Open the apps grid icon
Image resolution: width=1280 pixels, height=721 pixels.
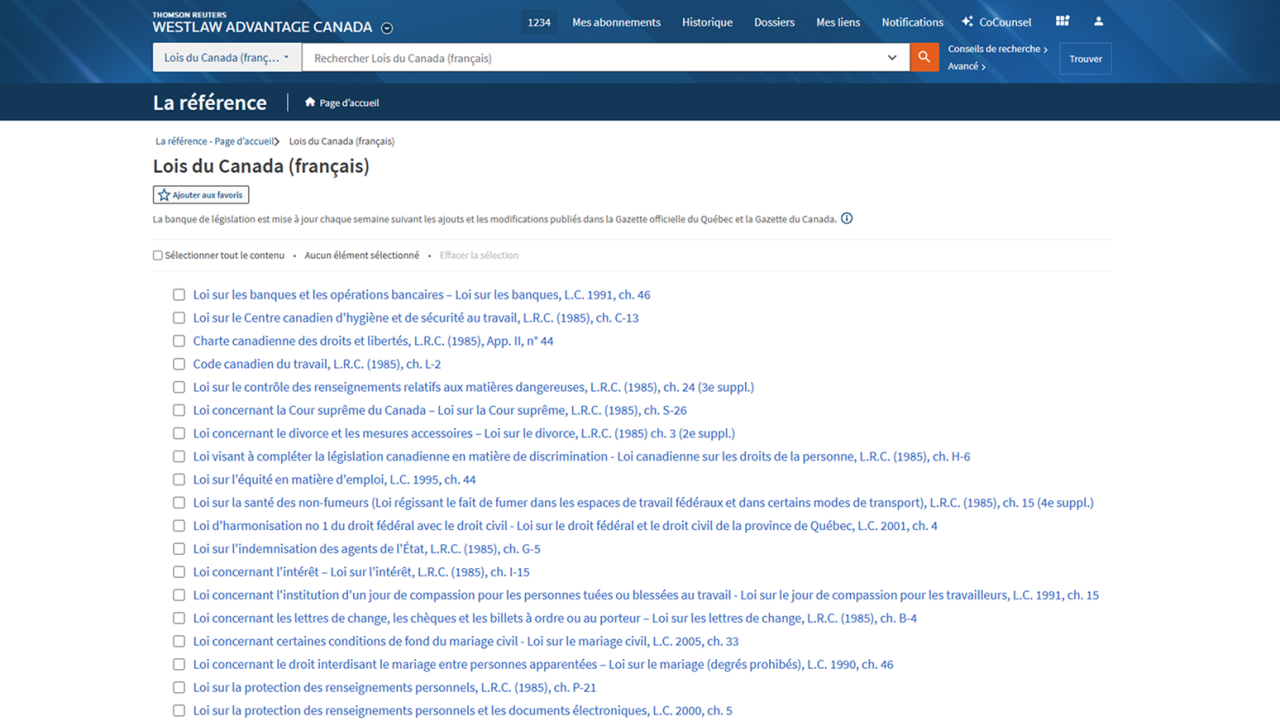pyautogui.click(x=1062, y=22)
